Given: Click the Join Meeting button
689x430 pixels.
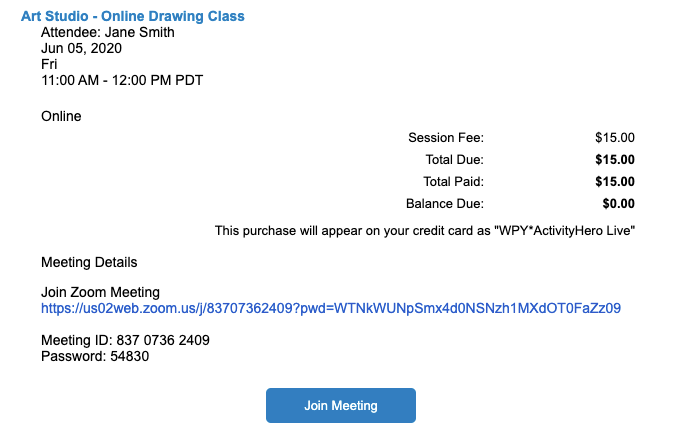Looking at the screenshot, I should pyautogui.click(x=341, y=405).
